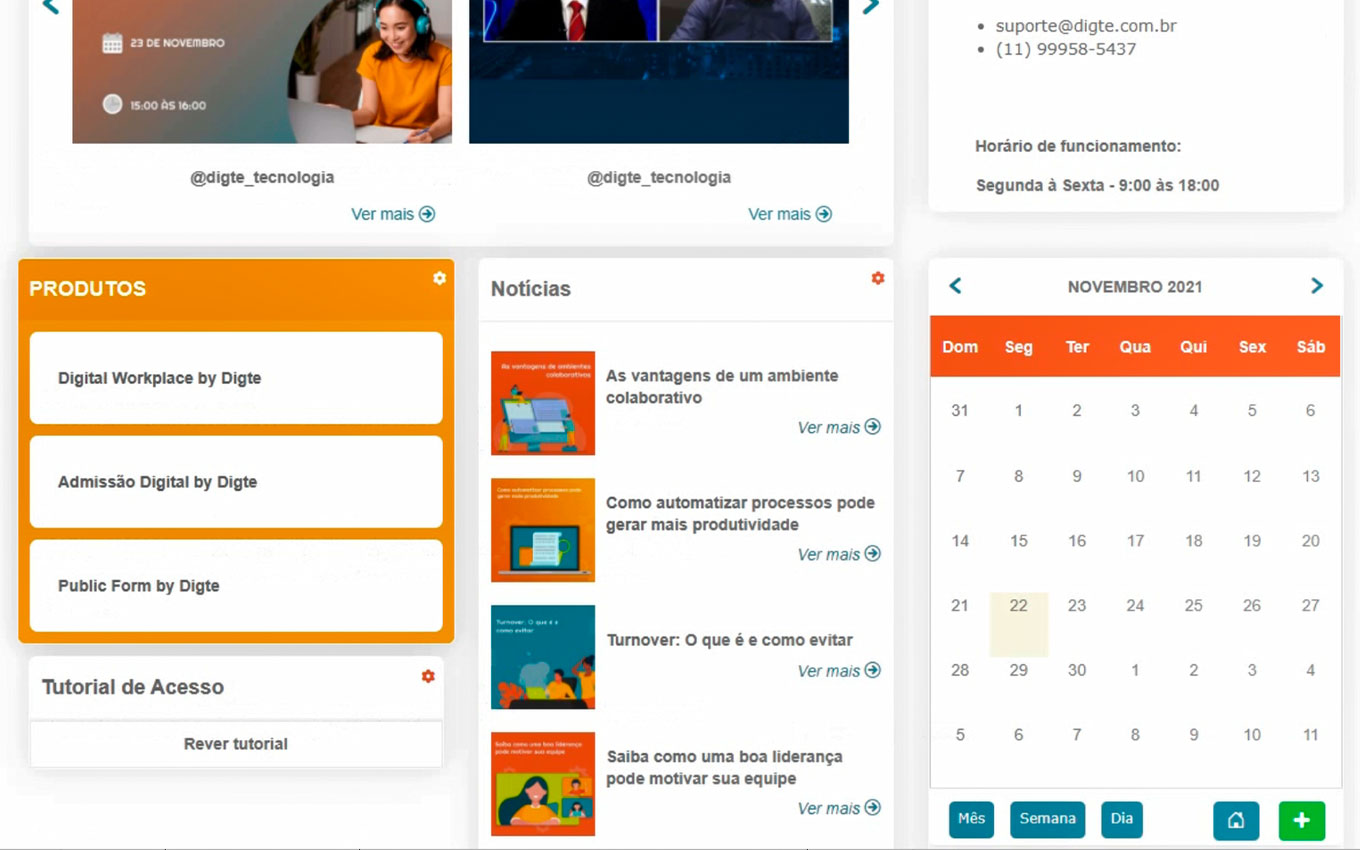Click the calendar home icon button

tap(1236, 820)
